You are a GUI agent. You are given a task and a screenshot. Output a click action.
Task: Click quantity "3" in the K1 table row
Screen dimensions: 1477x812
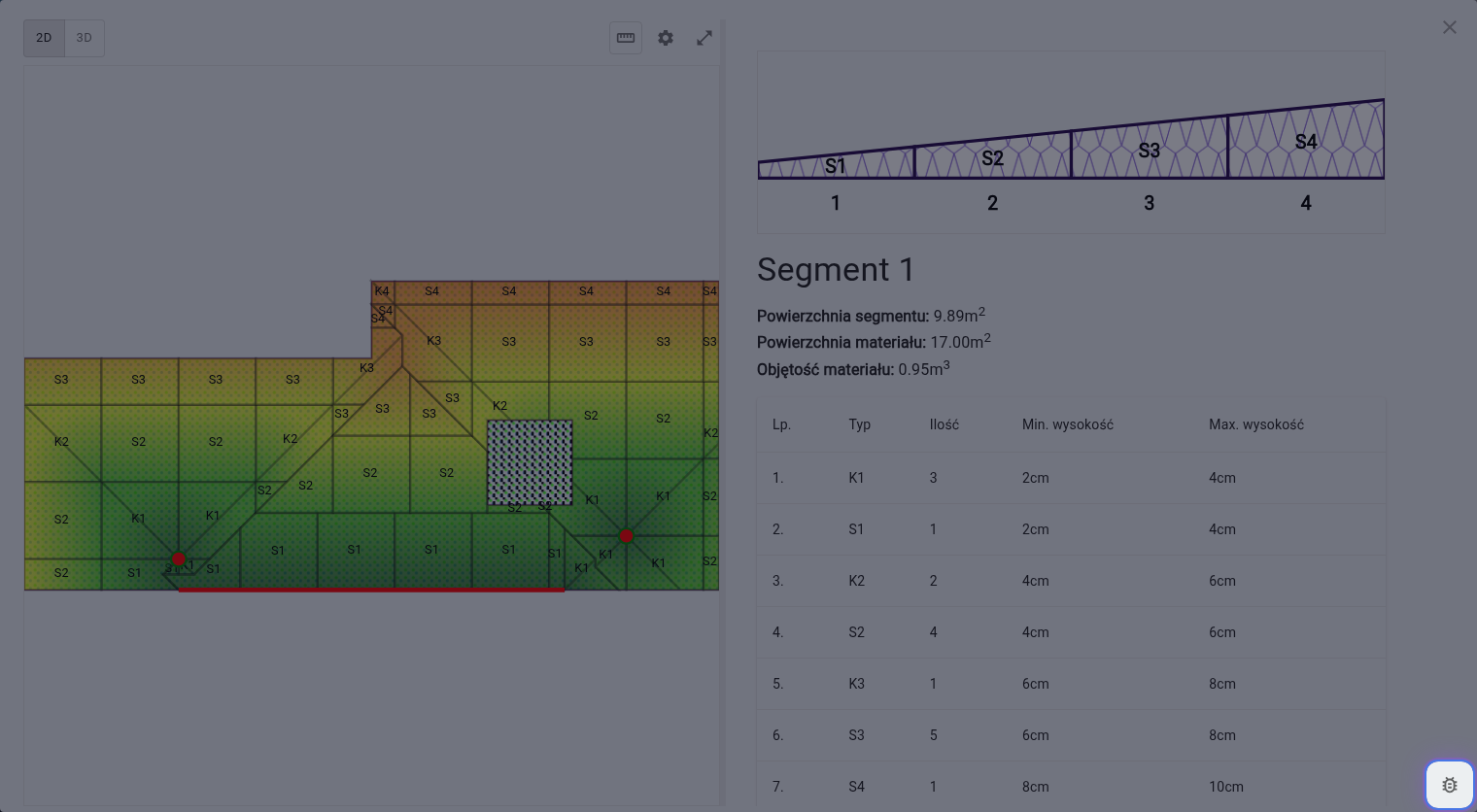934,478
